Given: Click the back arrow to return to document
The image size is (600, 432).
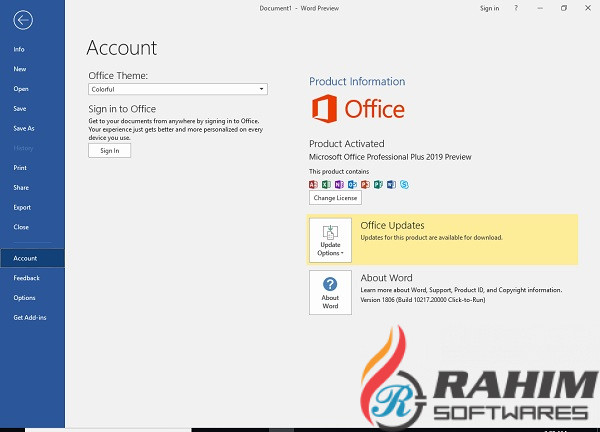Looking at the screenshot, I should pyautogui.click(x=23, y=20).
